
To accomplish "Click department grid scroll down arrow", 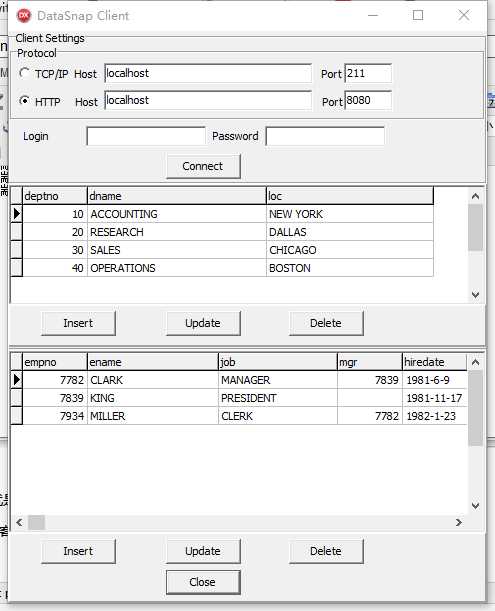I will pyautogui.click(x=475, y=295).
